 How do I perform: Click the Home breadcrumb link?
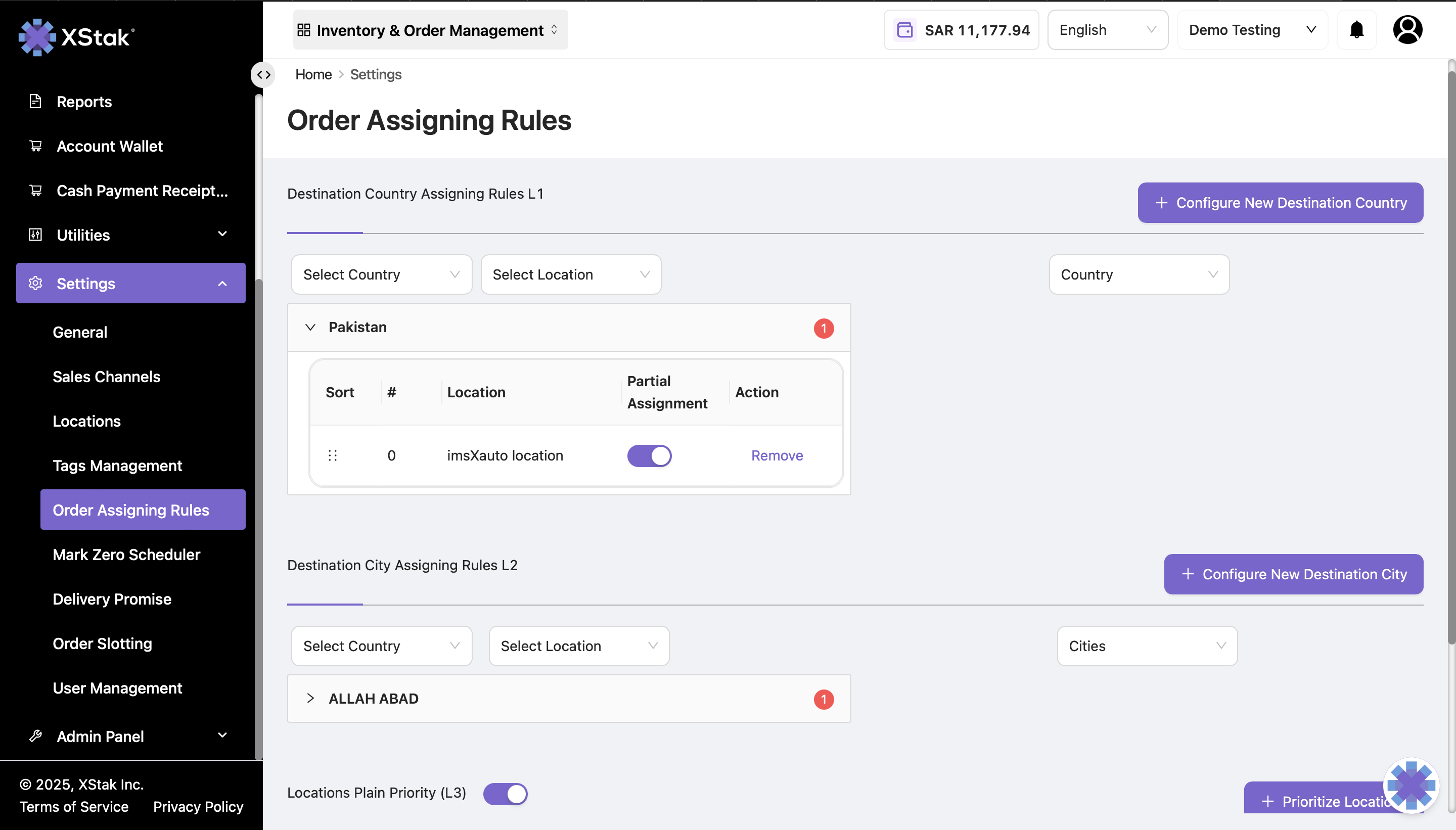pyautogui.click(x=313, y=75)
